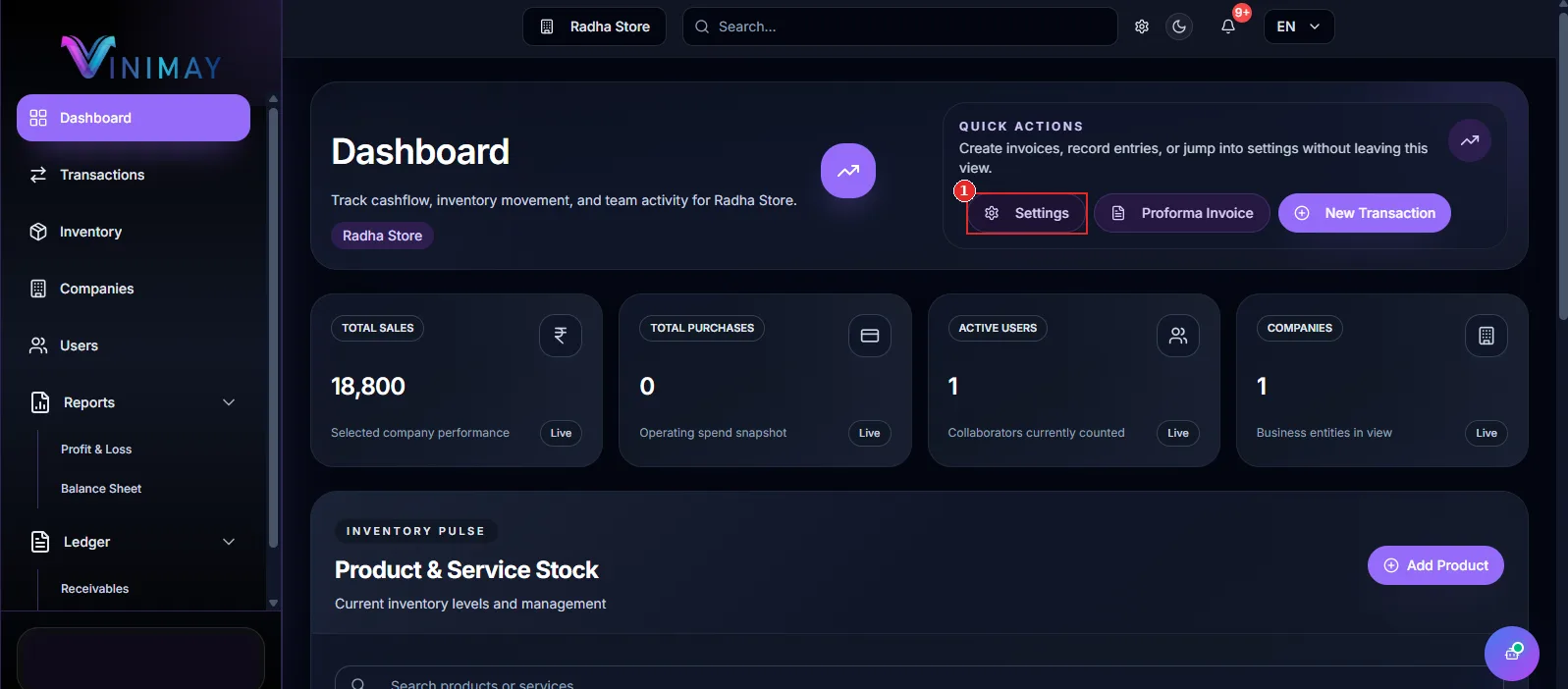Click the Add Product button
1568x689 pixels.
1435,565
